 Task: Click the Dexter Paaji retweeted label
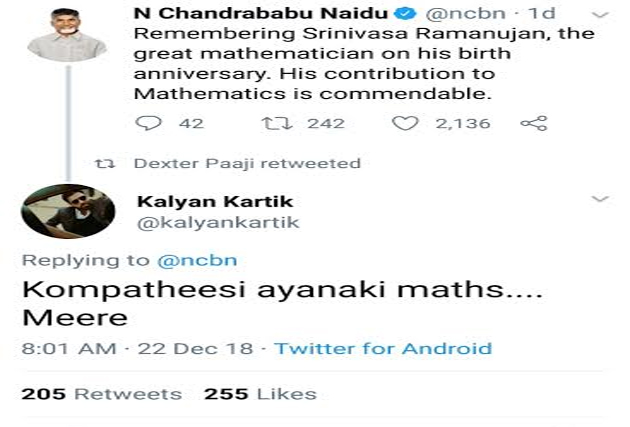pyautogui.click(x=246, y=163)
